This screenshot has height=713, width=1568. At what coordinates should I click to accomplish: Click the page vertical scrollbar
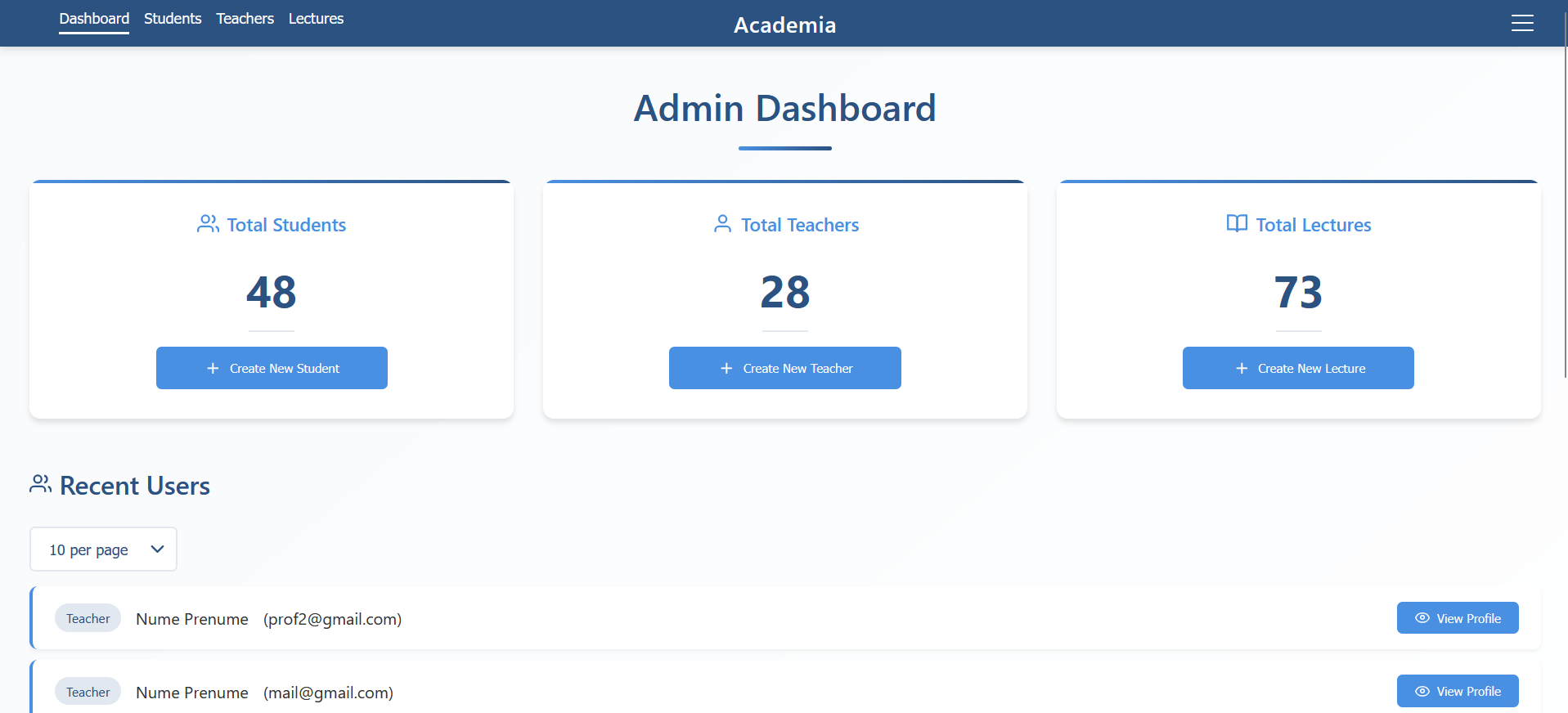pyautogui.click(x=1565, y=204)
